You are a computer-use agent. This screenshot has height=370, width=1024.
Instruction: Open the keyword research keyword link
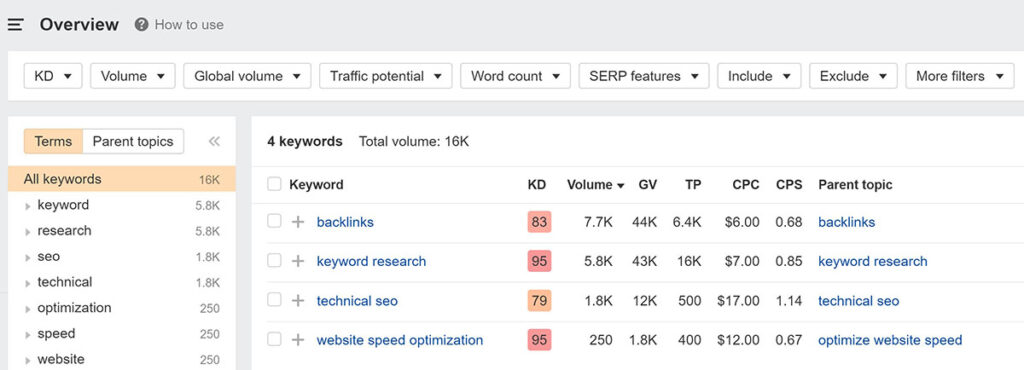tap(371, 261)
